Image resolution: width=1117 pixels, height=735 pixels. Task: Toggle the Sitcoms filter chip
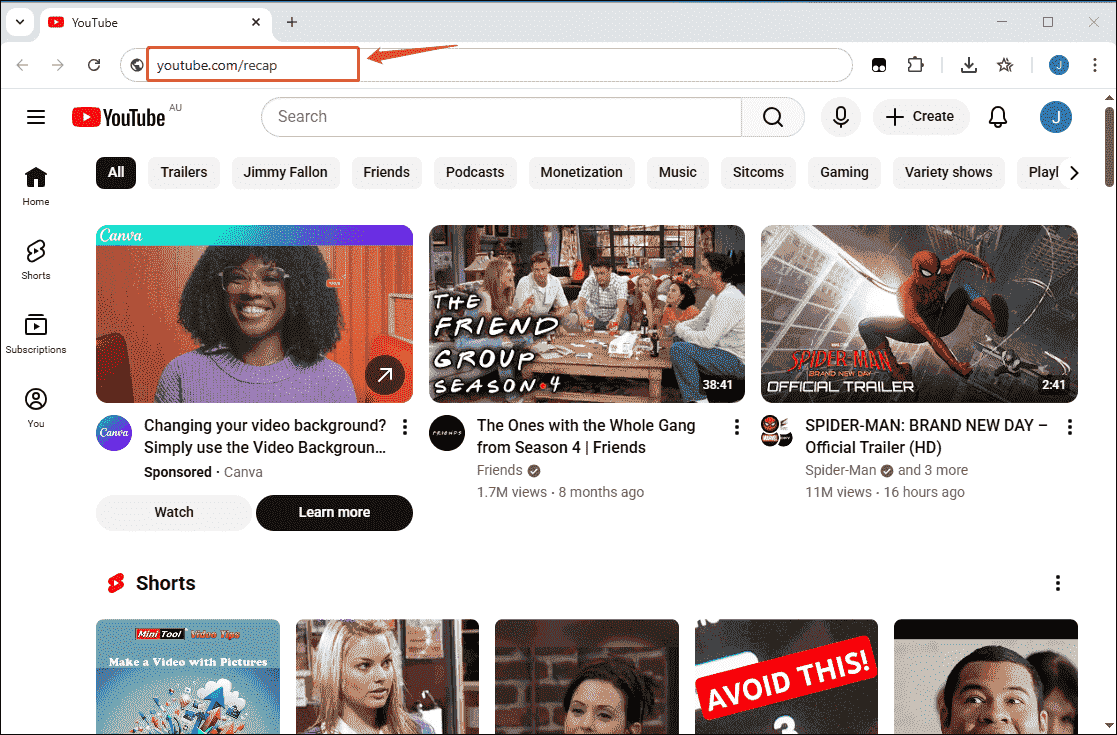[758, 172]
